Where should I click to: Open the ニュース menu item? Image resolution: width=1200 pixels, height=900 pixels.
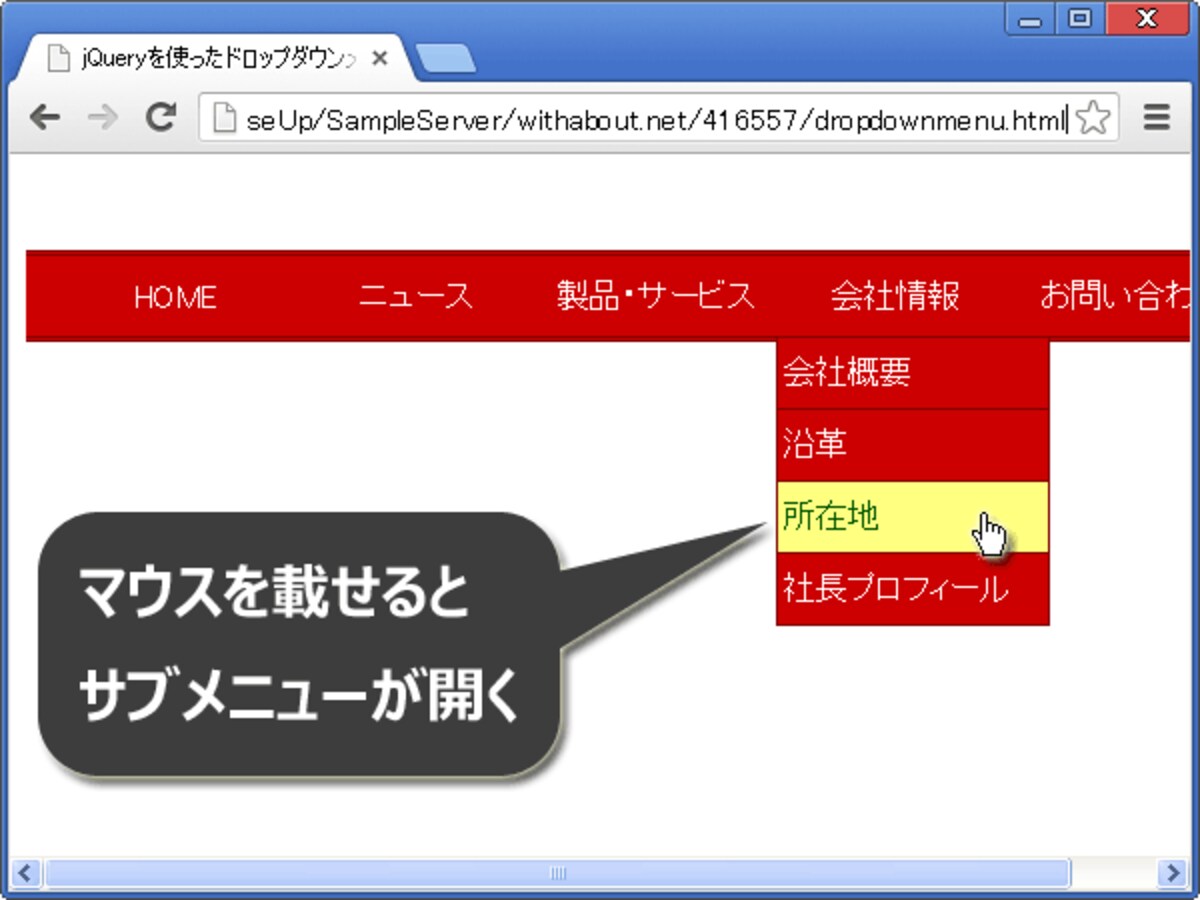(x=416, y=297)
